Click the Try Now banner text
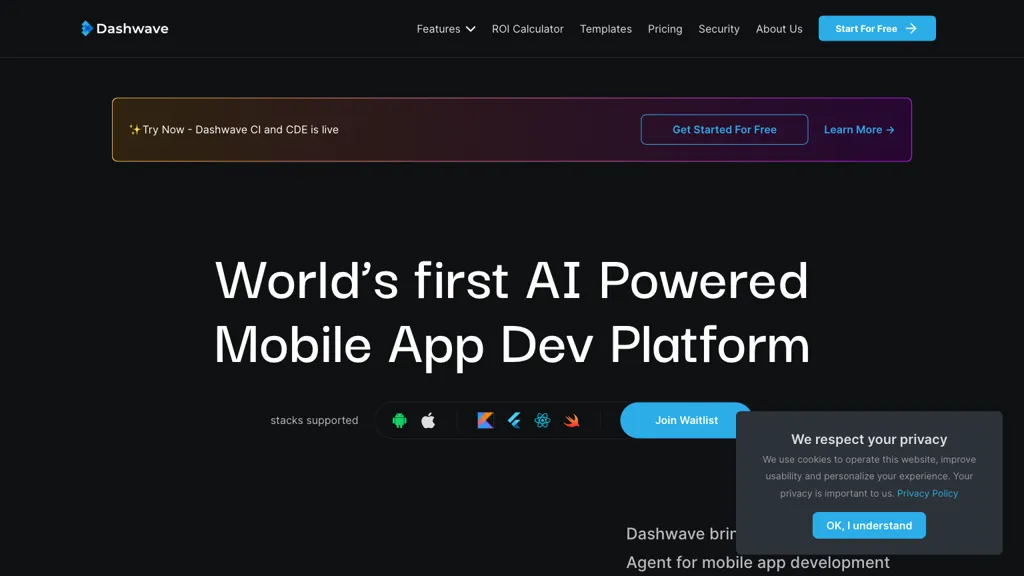 pyautogui.click(x=234, y=130)
